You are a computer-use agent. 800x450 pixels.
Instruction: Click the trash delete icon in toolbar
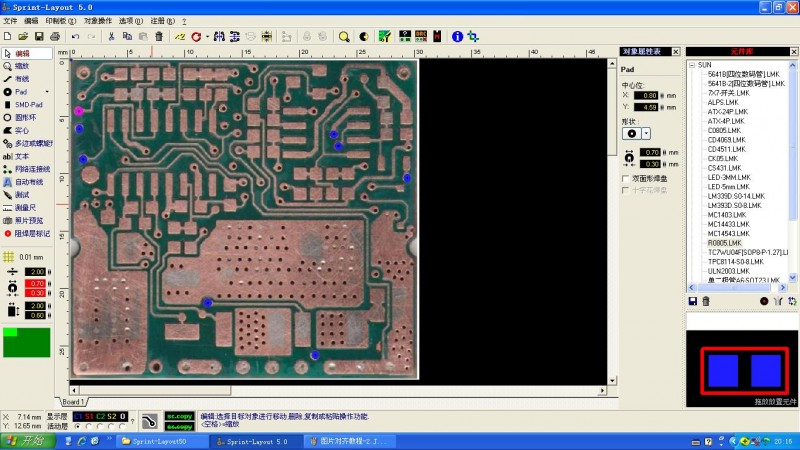[159, 36]
